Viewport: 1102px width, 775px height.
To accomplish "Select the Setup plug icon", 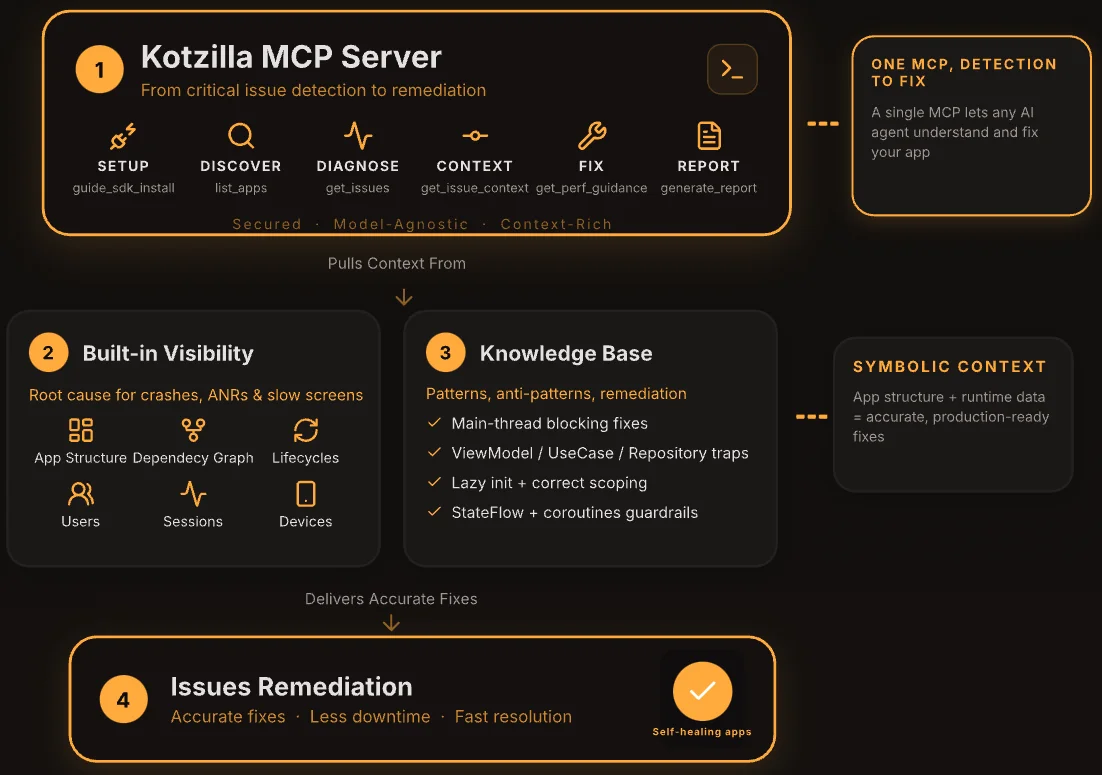I will 124,136.
